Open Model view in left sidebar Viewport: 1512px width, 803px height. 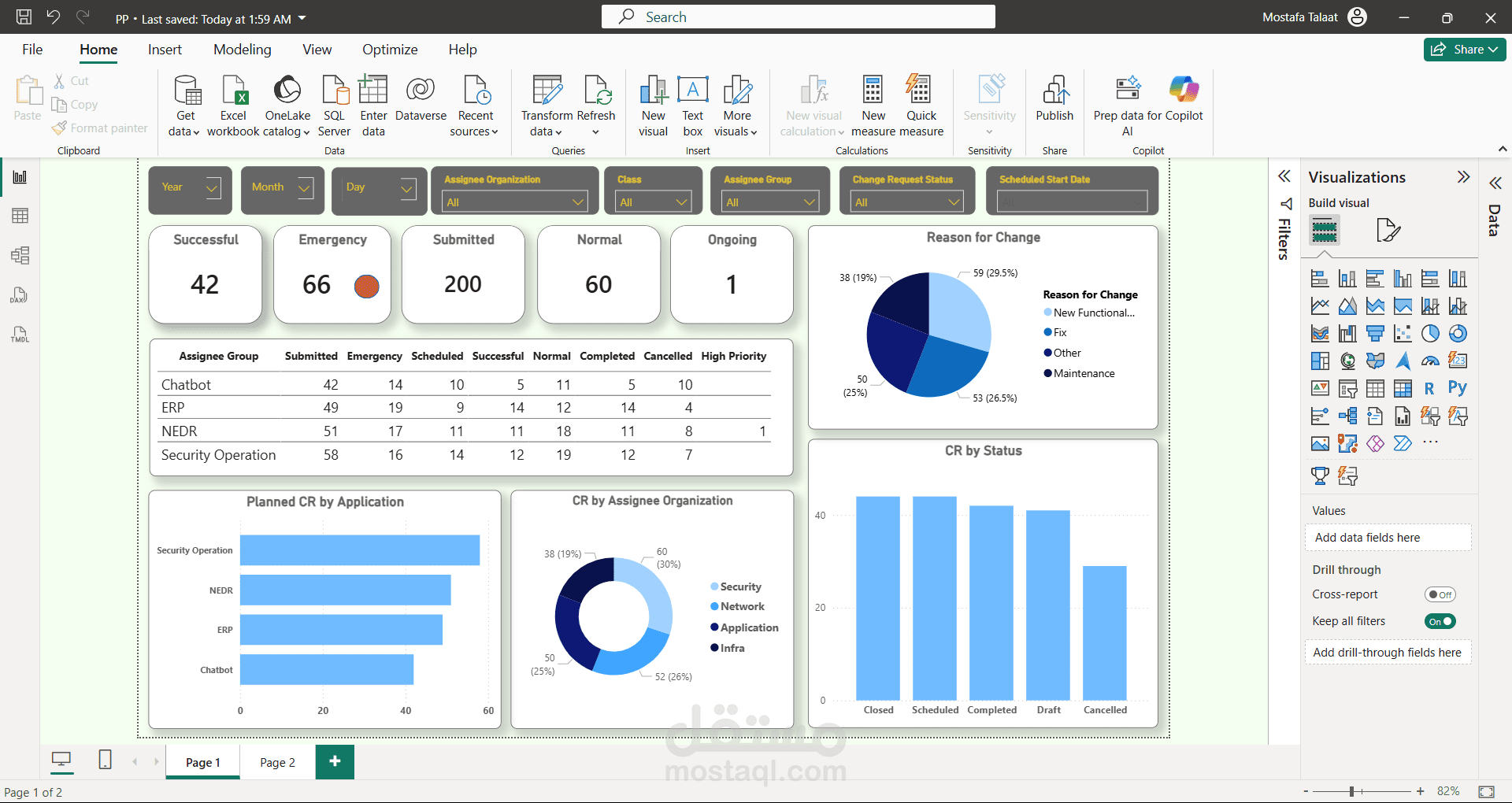click(20, 255)
